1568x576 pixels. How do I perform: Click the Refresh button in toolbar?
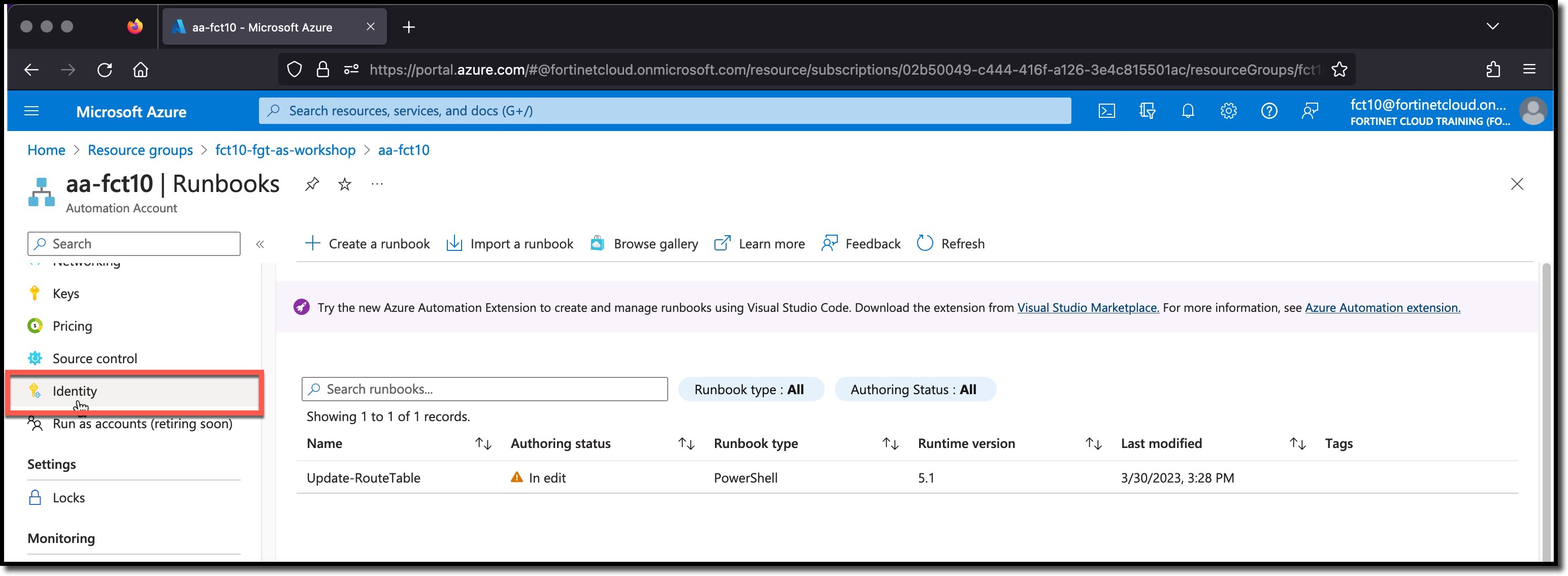click(x=949, y=243)
